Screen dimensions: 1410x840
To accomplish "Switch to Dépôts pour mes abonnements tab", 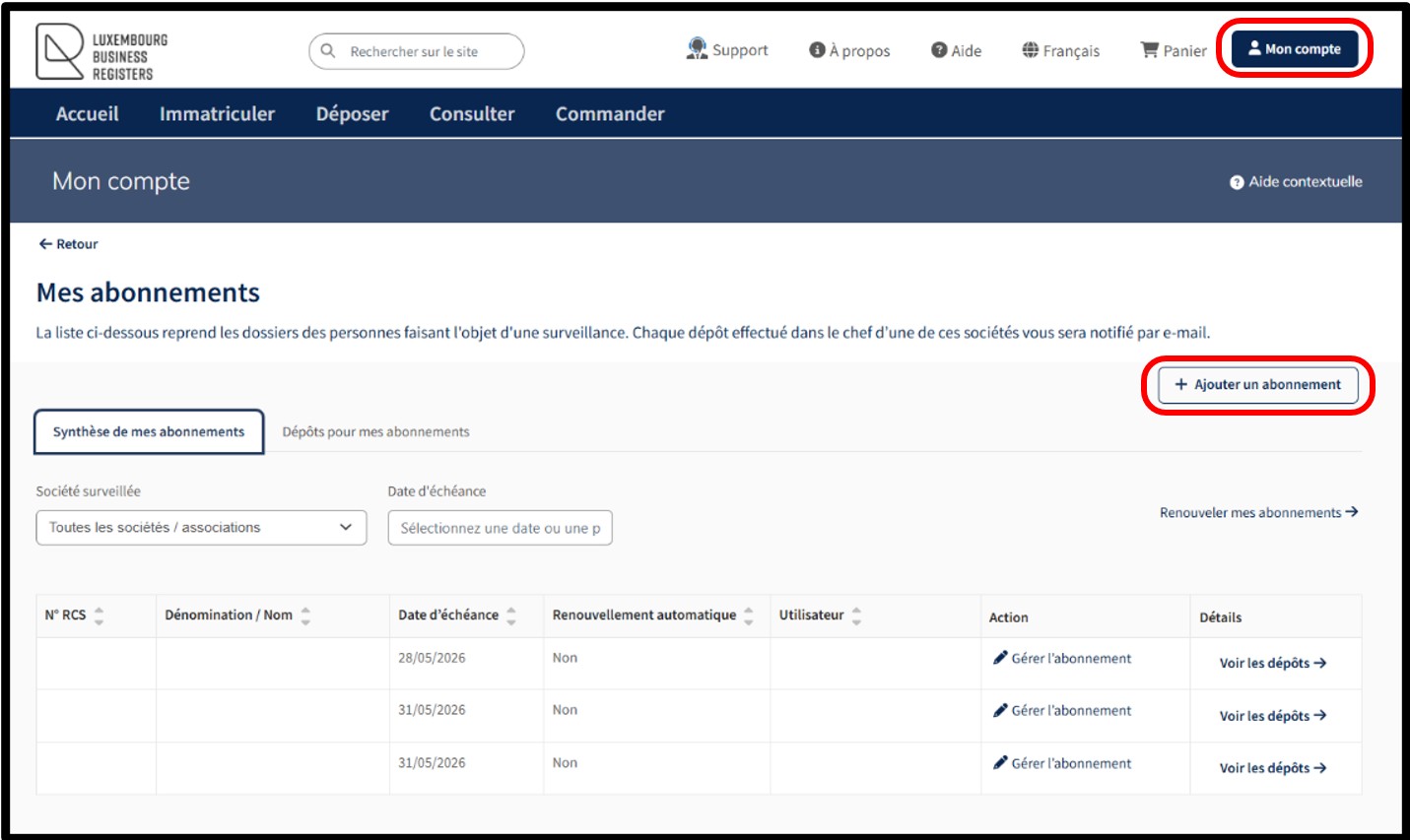I will click(x=375, y=431).
